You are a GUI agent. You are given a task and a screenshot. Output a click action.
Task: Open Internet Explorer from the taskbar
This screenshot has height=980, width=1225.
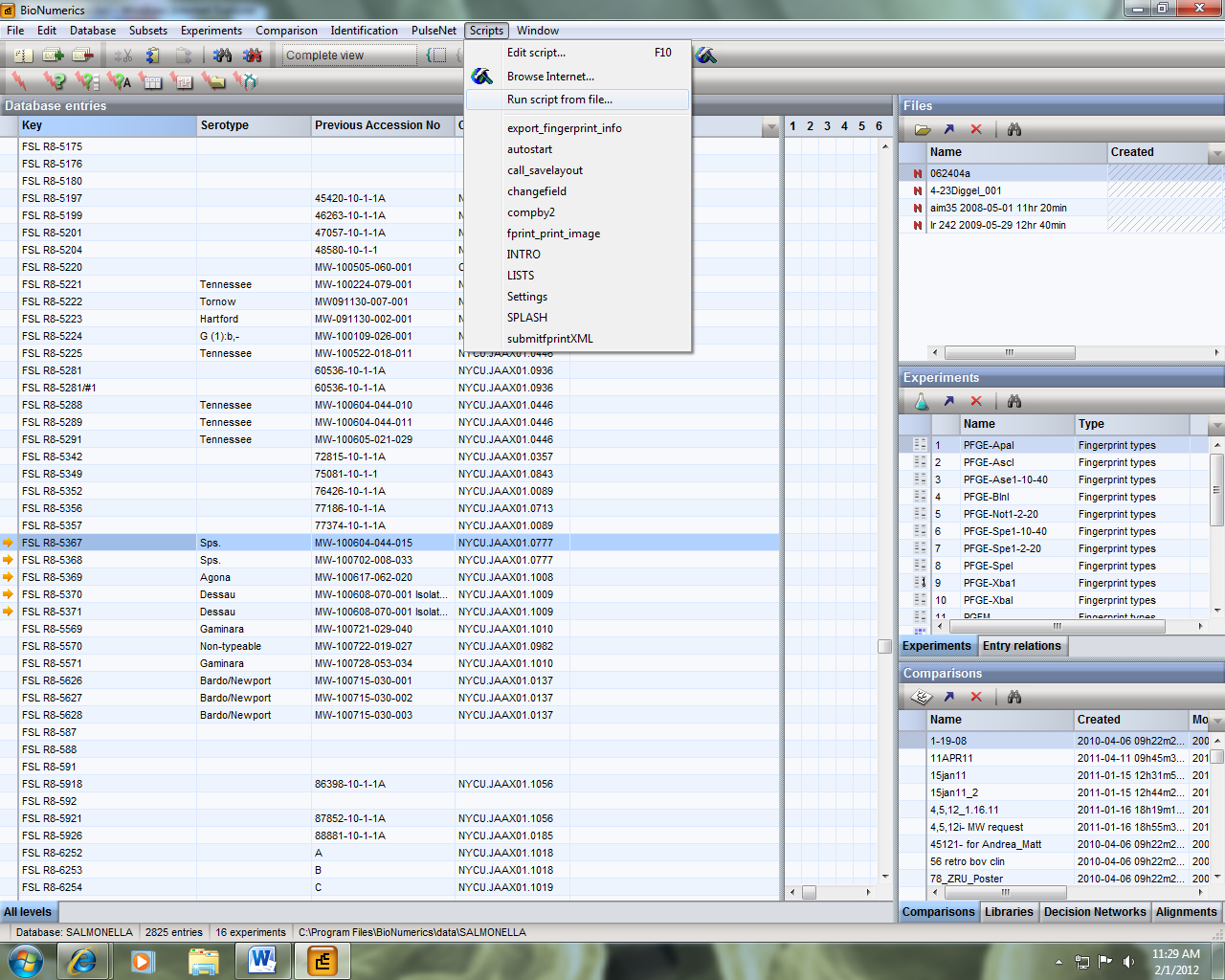(x=83, y=960)
